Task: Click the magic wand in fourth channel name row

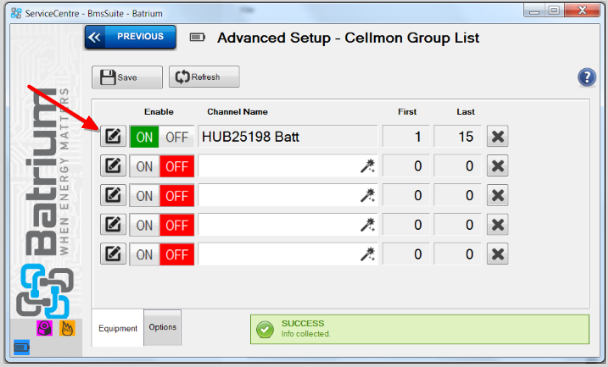Action: point(368,225)
